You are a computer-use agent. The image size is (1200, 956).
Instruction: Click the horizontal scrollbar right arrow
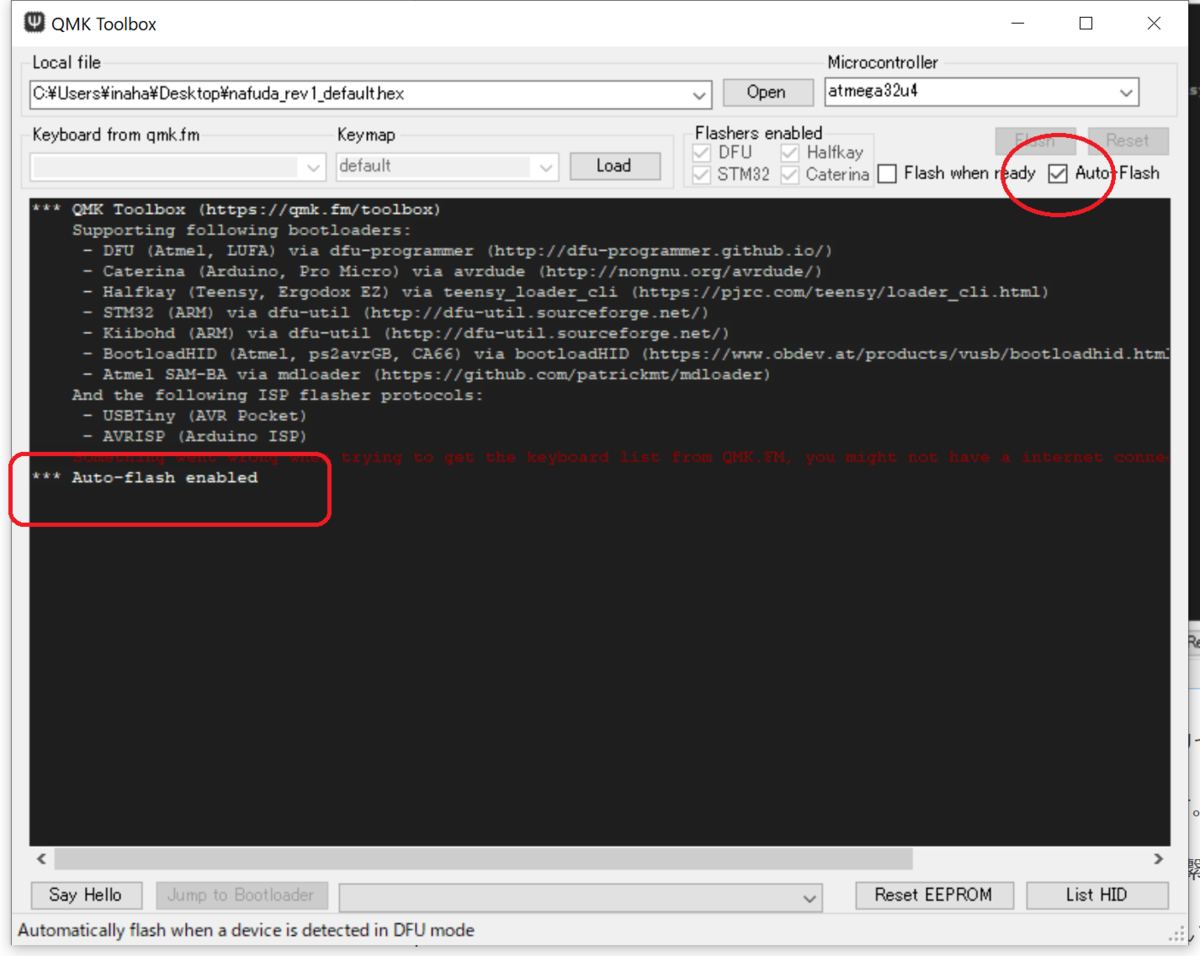[x=1158, y=859]
